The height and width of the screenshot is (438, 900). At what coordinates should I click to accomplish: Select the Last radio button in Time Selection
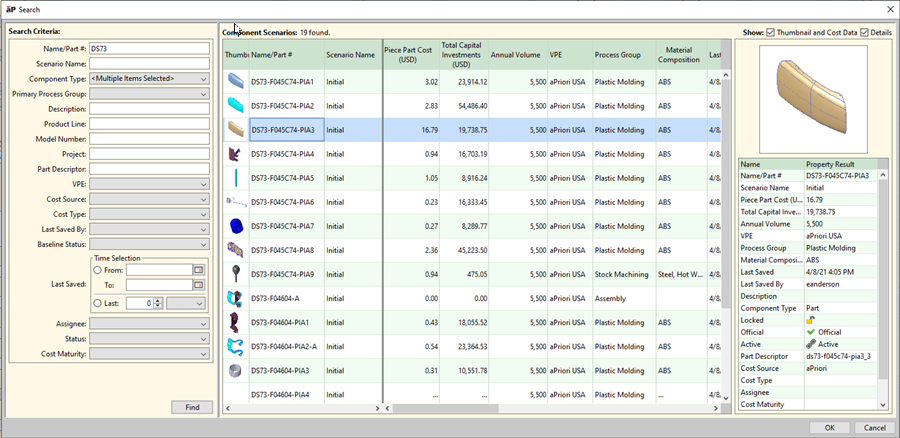coord(97,303)
